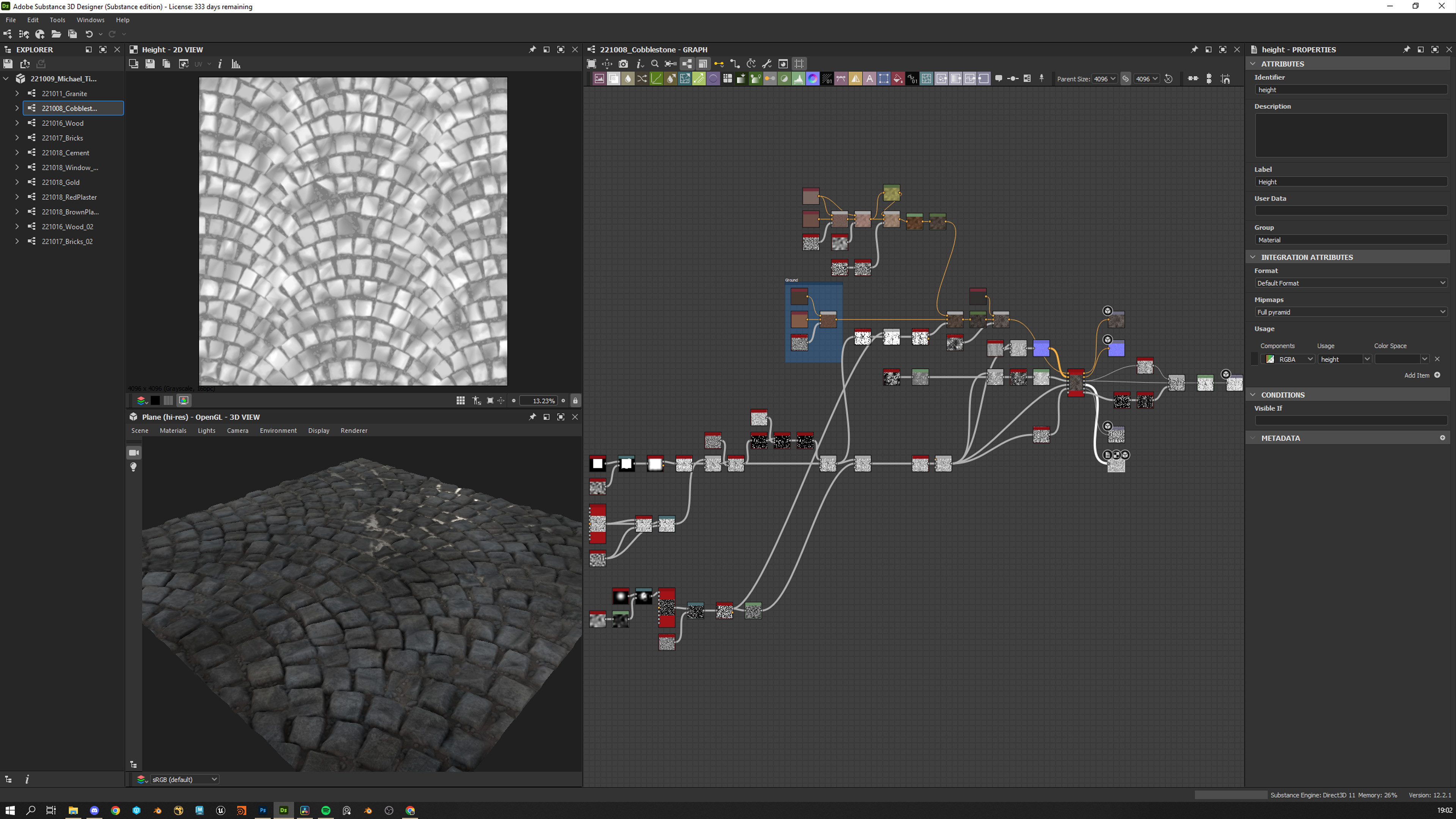Toggle the zoom lock in the 2D view
This screenshot has width=1456, height=819.
tap(575, 401)
